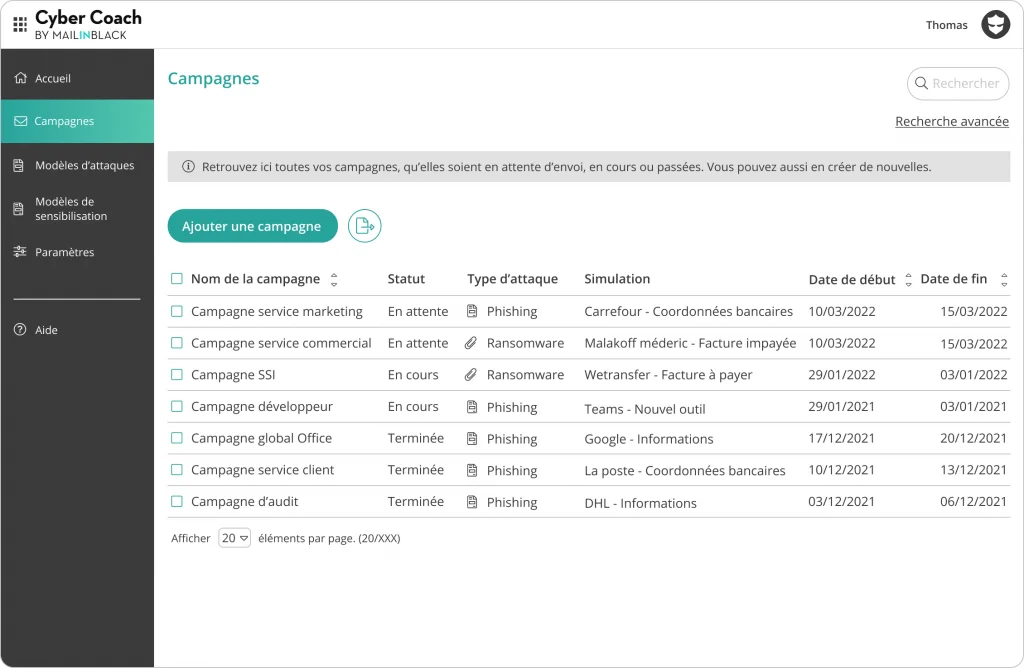1024x668 pixels.
Task: Open the app grid launcher icon
Action: pos(20,25)
